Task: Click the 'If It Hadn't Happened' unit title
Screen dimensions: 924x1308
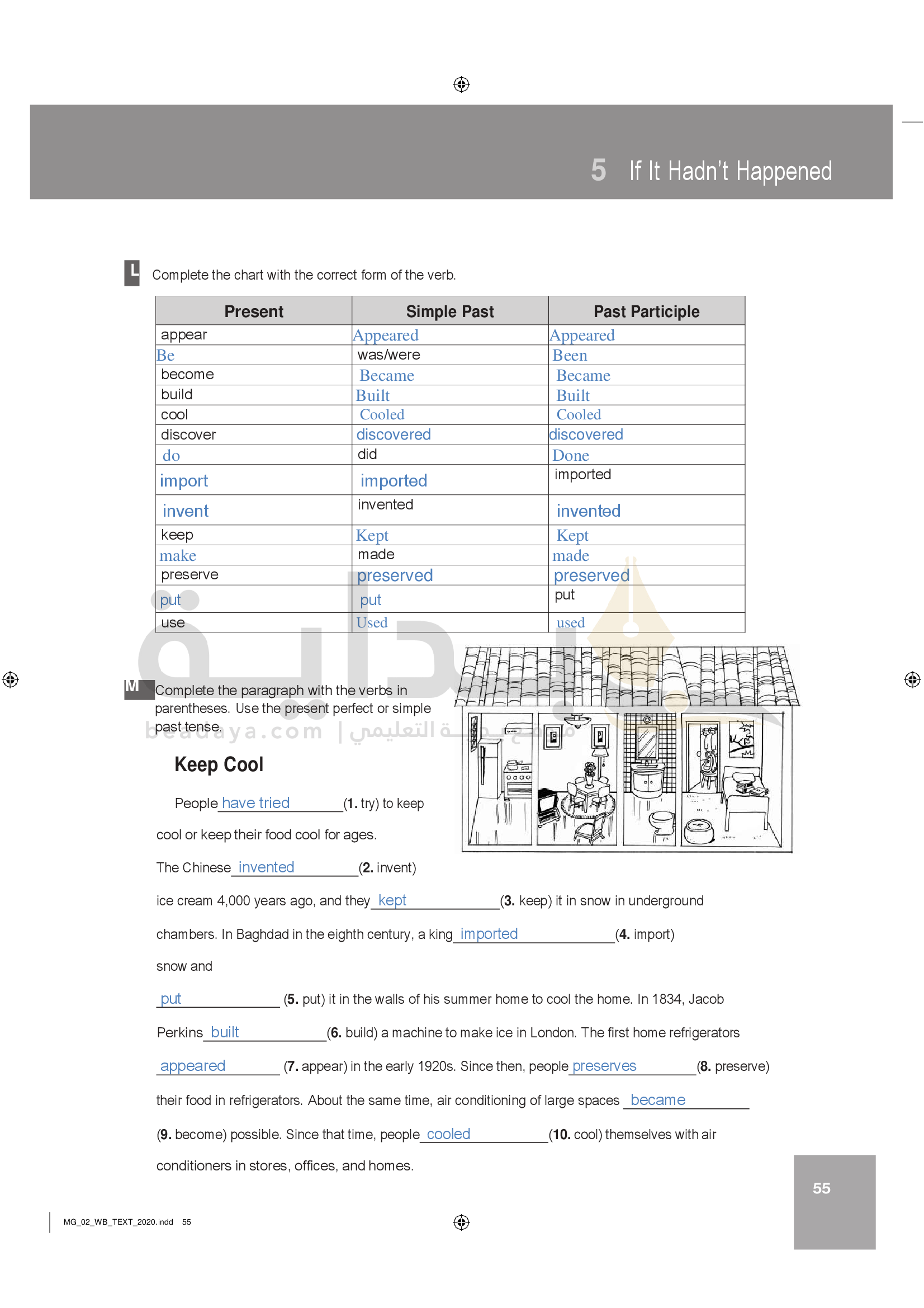Action: (731, 171)
